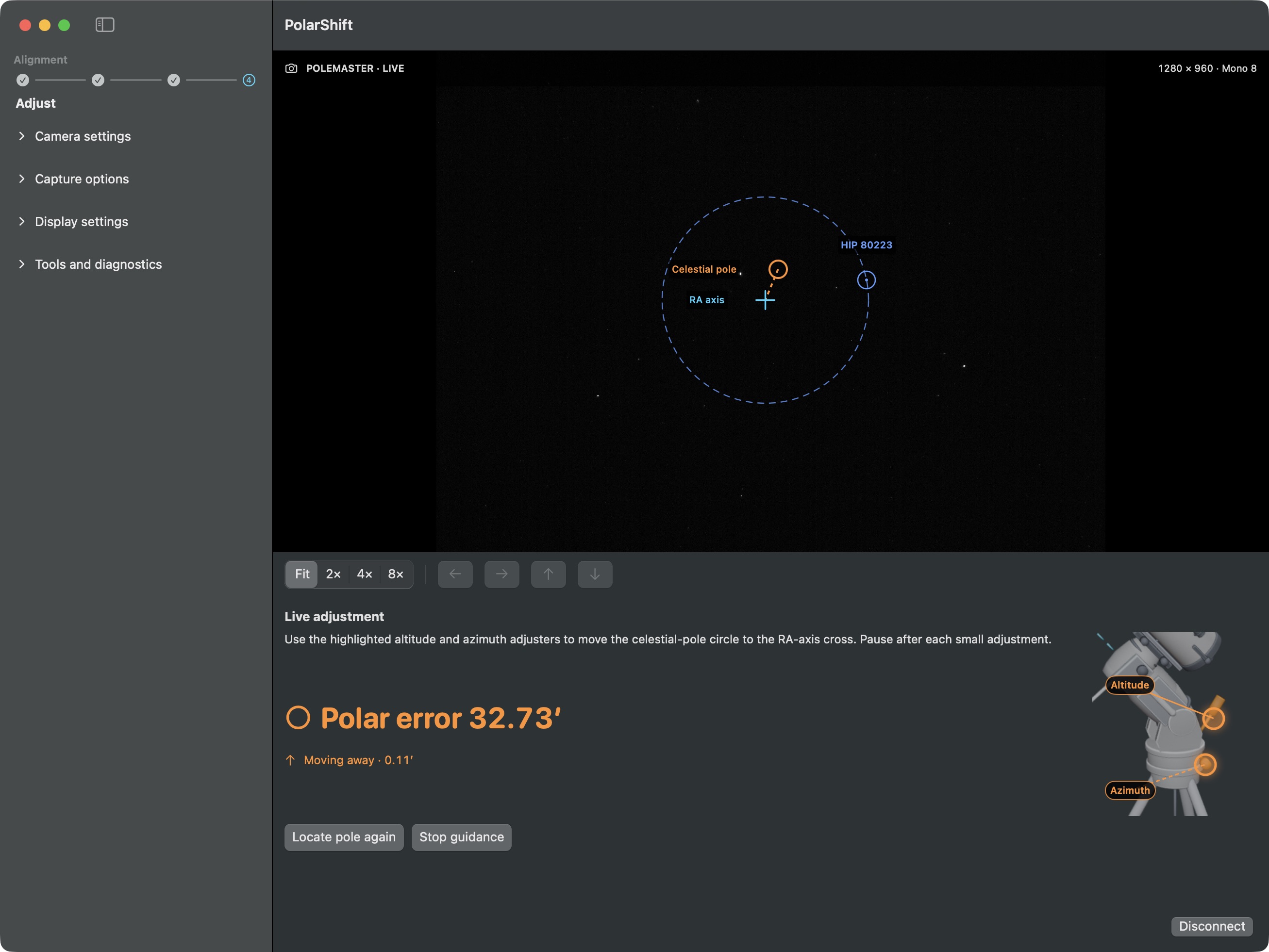This screenshot has height=952, width=1269.
Task: Click the Altitude label on mount diagram
Action: 1129,685
